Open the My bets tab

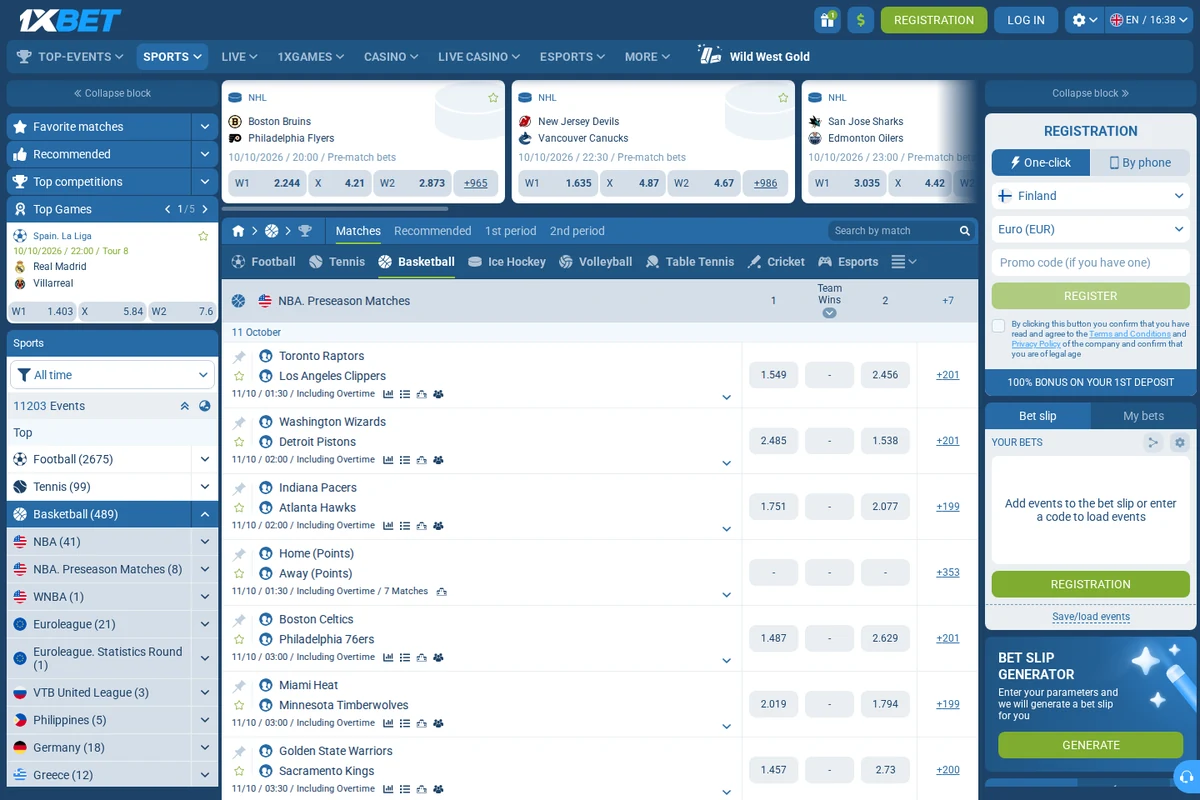click(1143, 416)
